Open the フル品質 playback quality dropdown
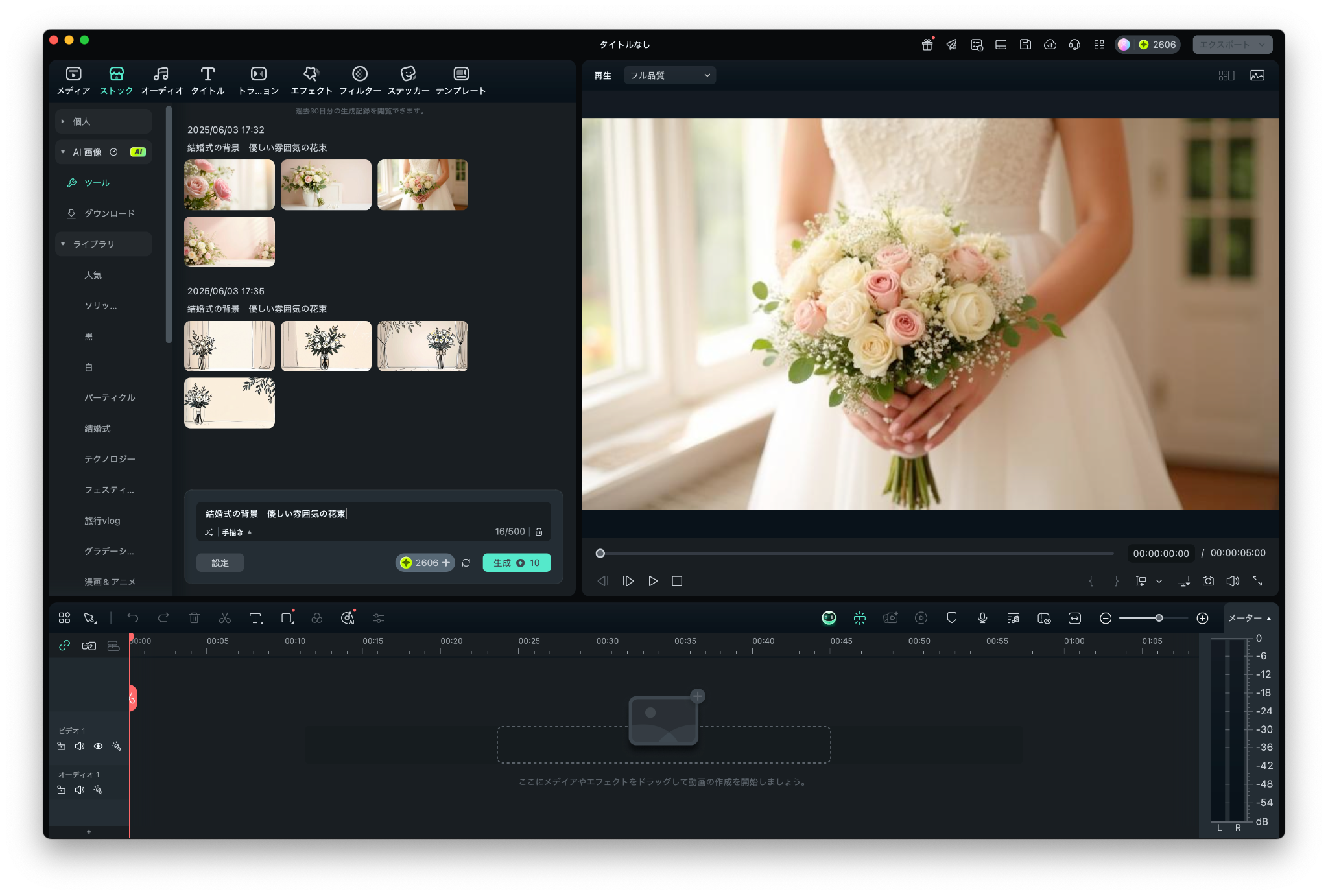 (x=670, y=75)
